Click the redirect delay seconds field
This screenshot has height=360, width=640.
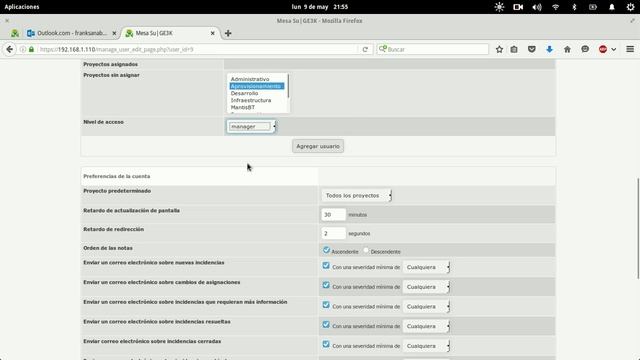pyautogui.click(x=333, y=233)
